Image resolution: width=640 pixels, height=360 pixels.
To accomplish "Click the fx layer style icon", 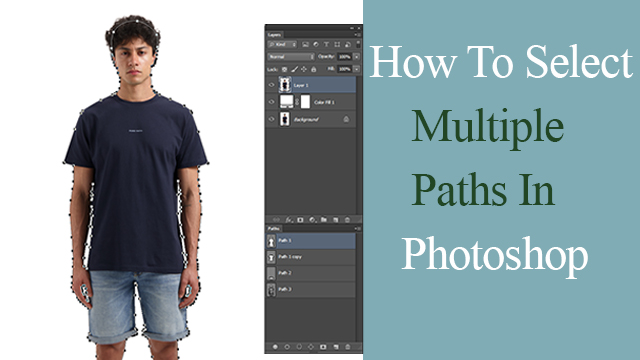I will 289,220.
